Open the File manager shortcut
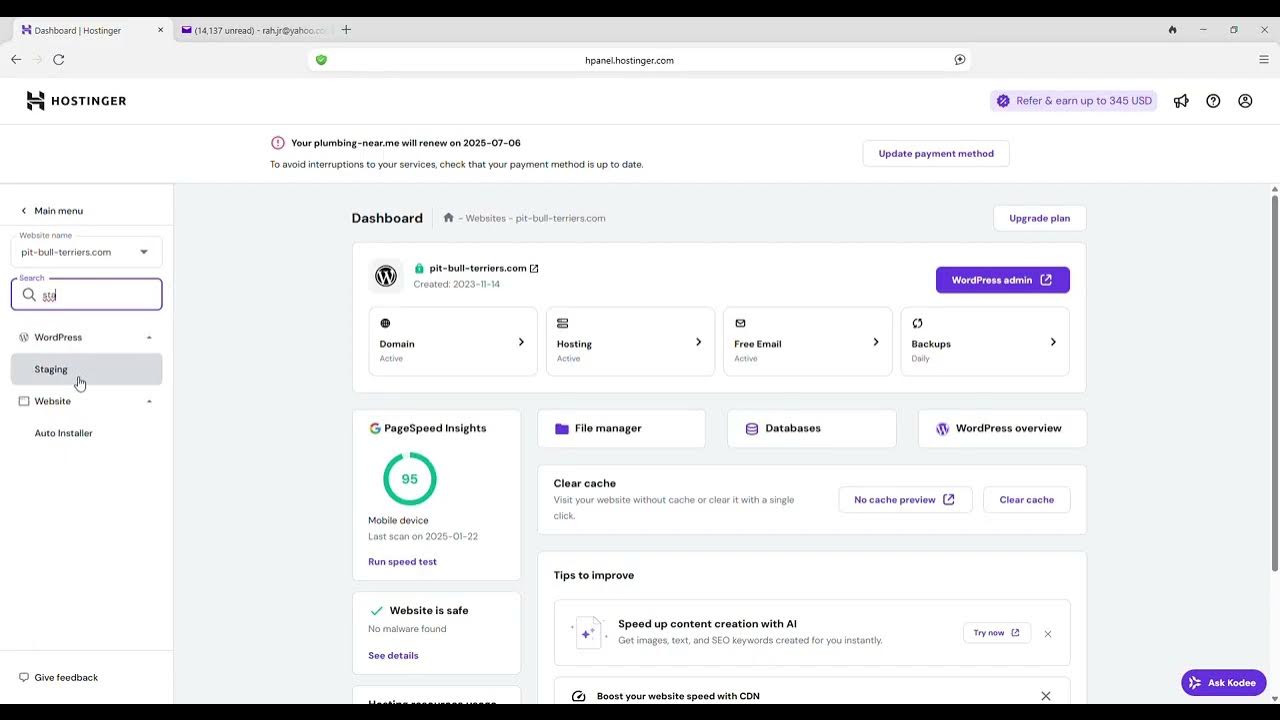This screenshot has height=720, width=1280. tap(621, 428)
